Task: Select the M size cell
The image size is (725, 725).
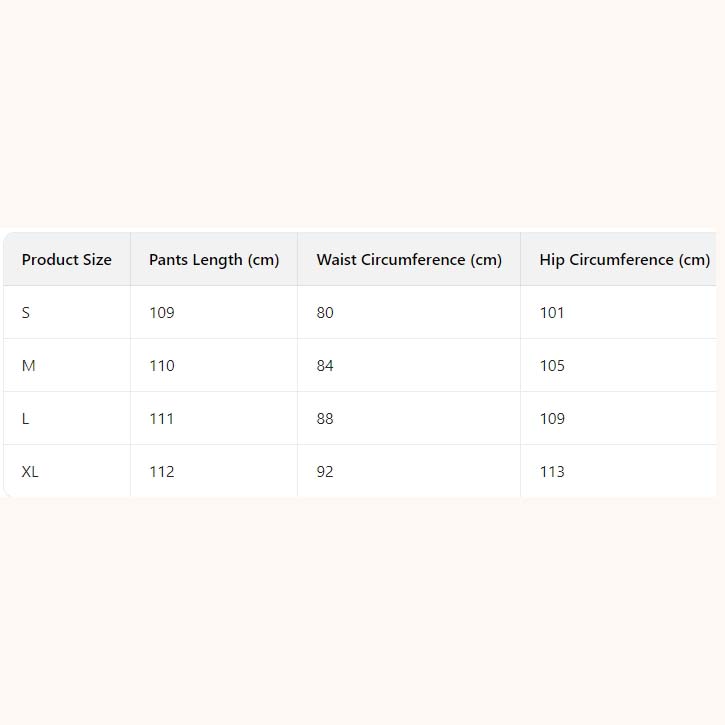Action: pos(28,366)
